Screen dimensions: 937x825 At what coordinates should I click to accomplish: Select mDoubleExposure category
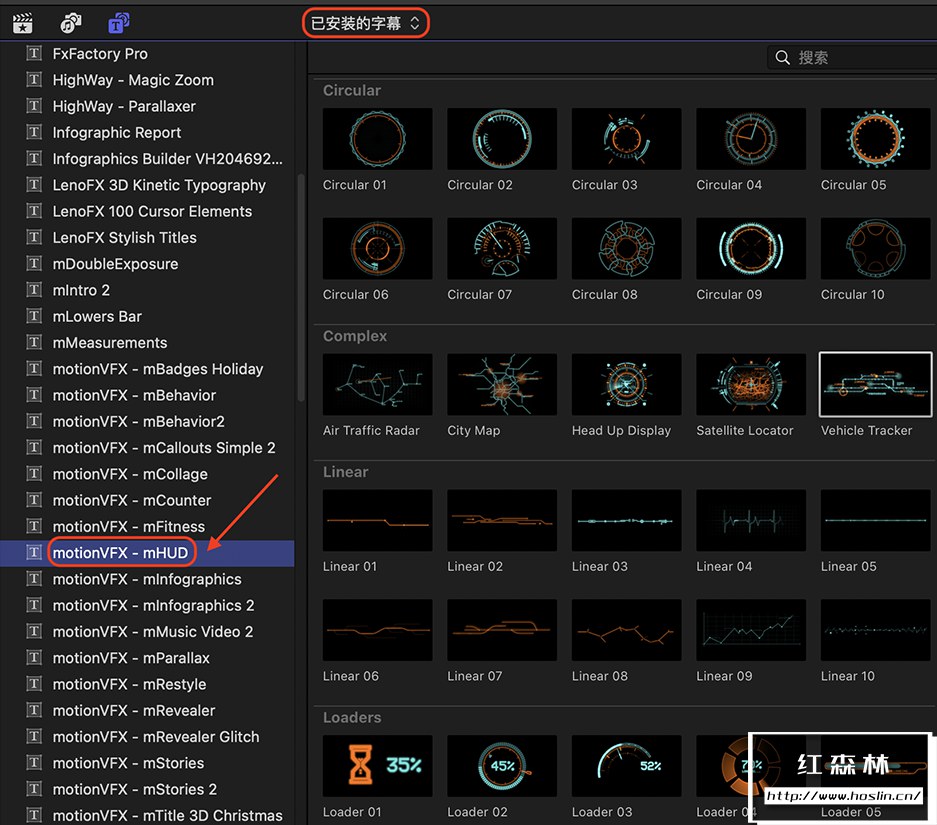[147, 264]
